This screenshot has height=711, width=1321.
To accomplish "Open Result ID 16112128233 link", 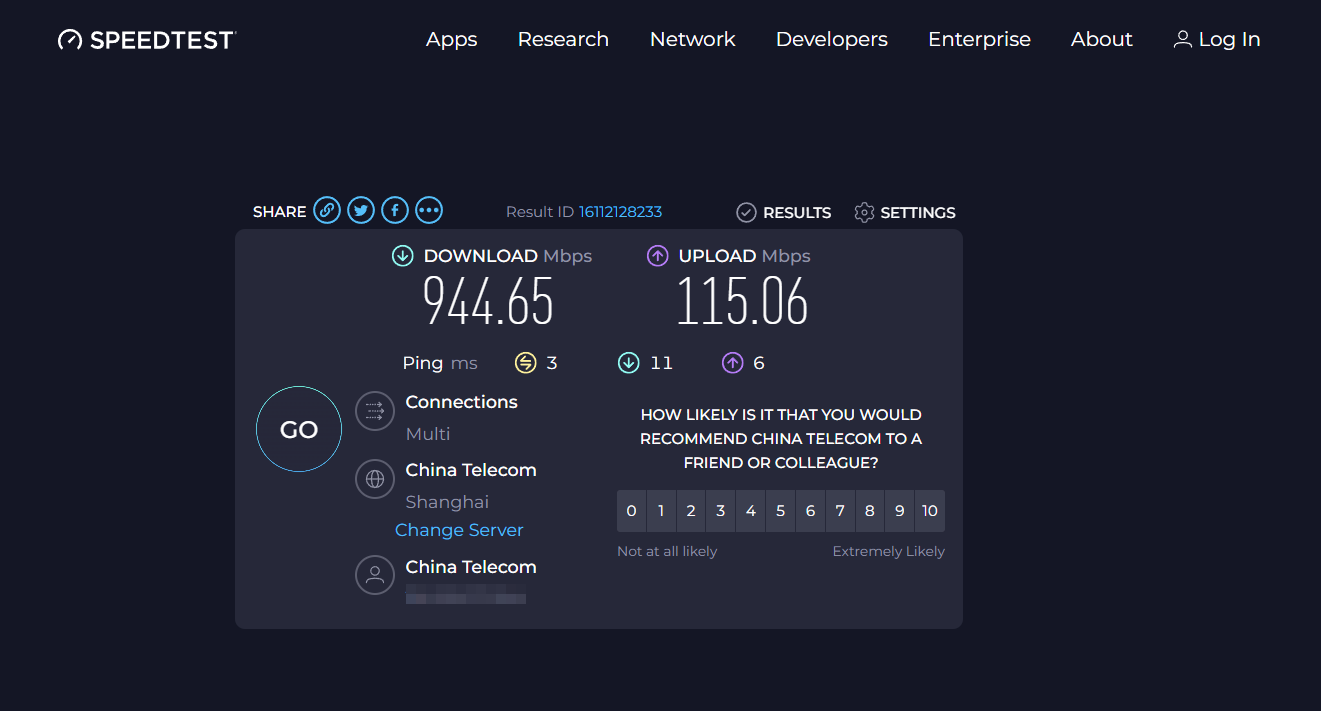I will (x=620, y=212).
